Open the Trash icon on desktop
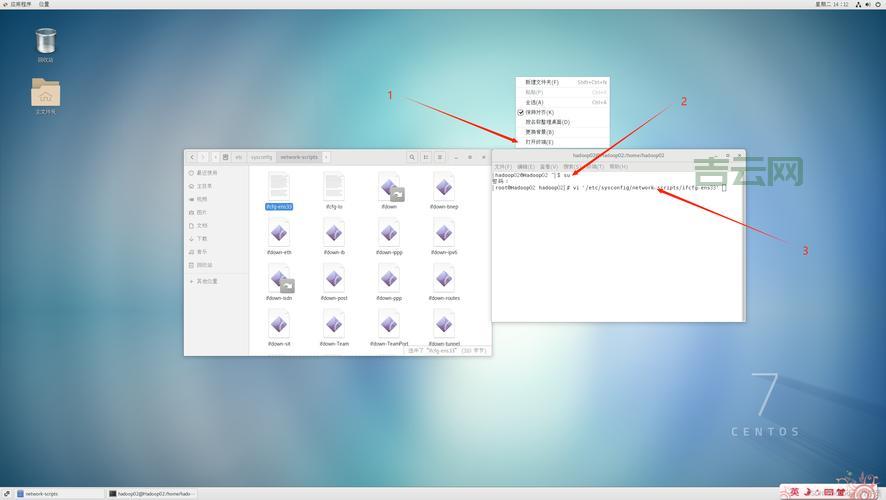 pyautogui.click(x=46, y=42)
